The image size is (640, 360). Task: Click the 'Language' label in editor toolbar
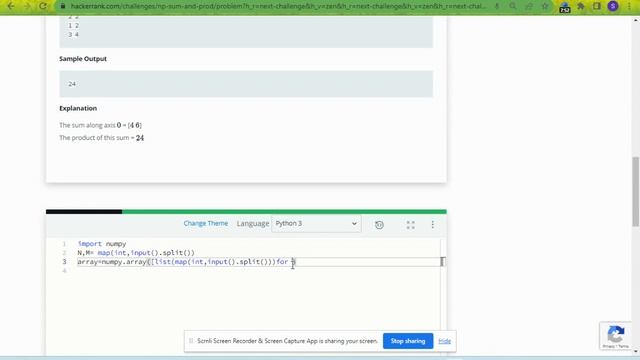coord(253,224)
